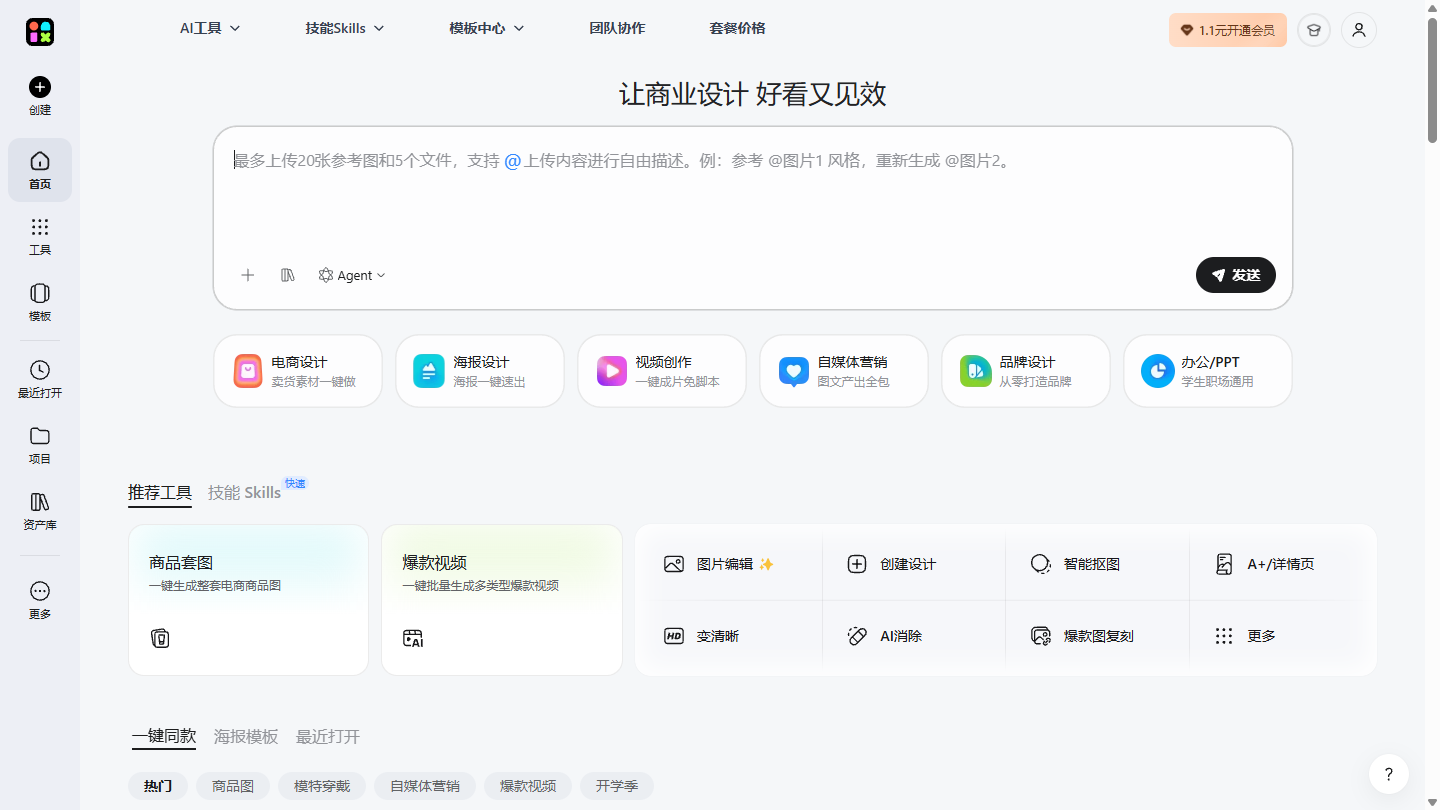Open the A+/详情页 tool
Viewport: 1440px width, 810px height.
point(1281,564)
